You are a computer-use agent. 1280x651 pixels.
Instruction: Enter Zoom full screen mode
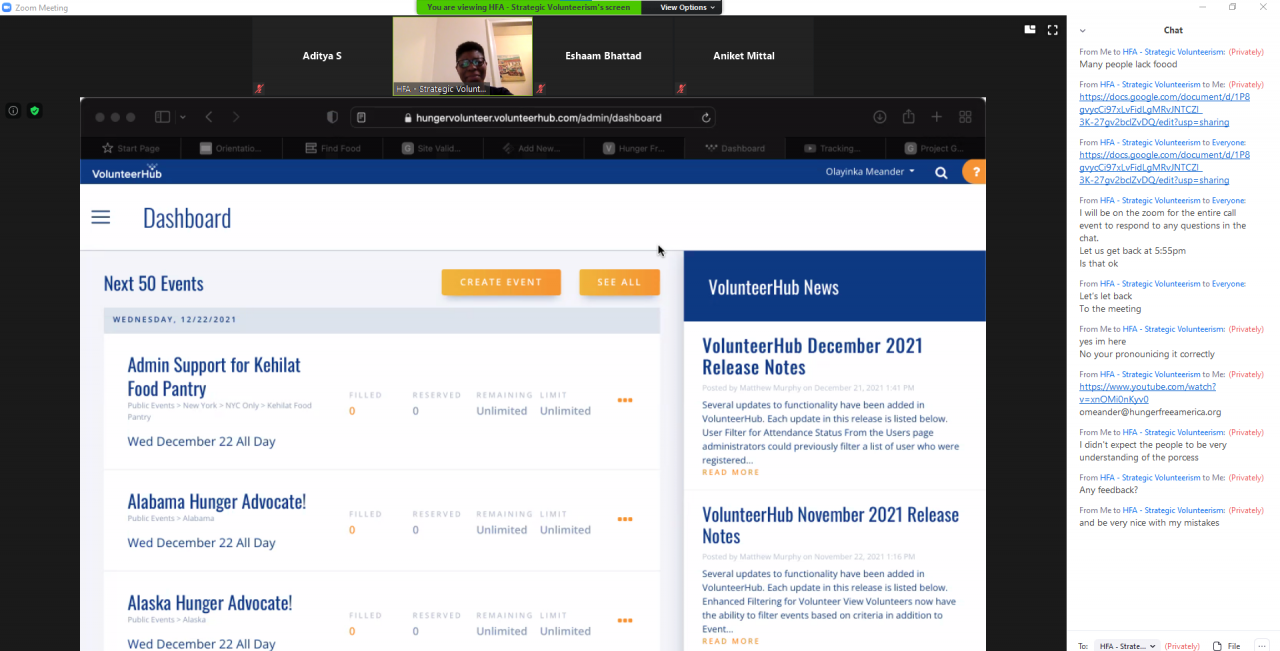point(1052,30)
